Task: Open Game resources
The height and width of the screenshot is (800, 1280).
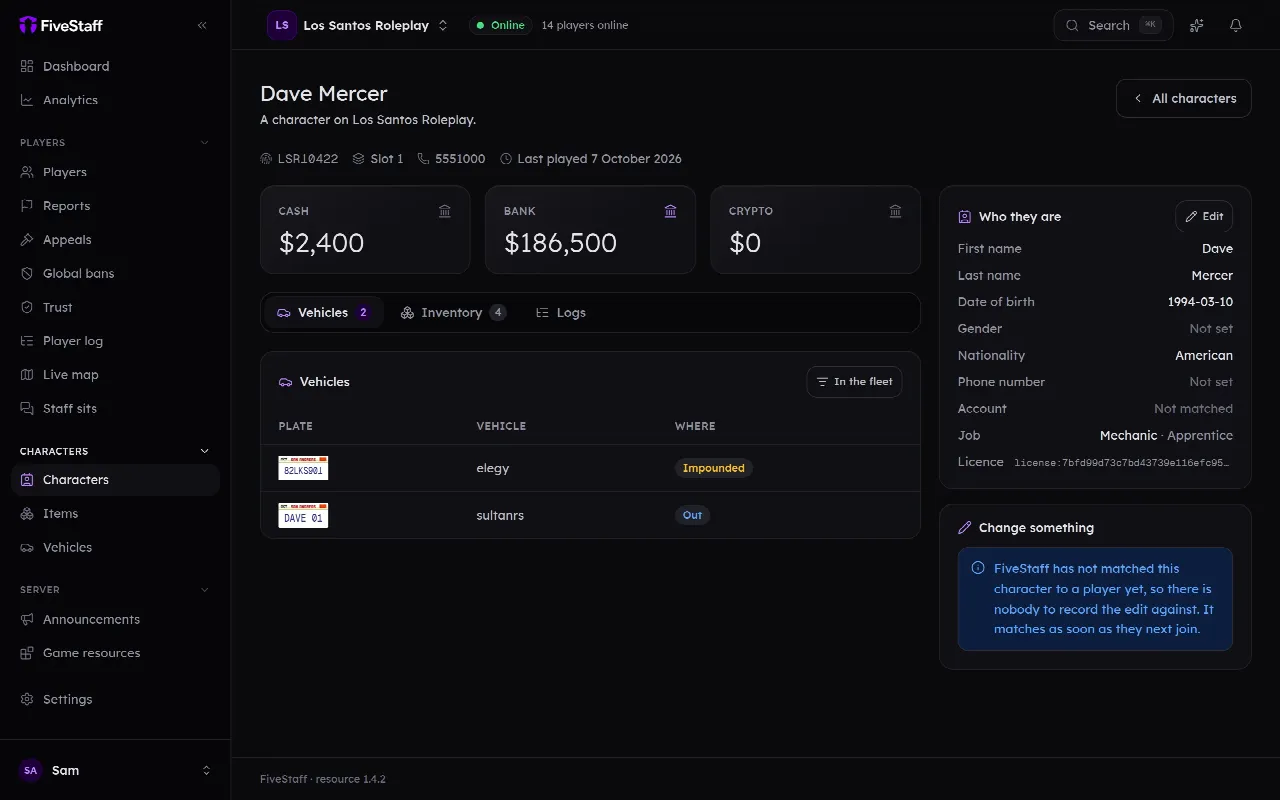Action: click(115, 653)
